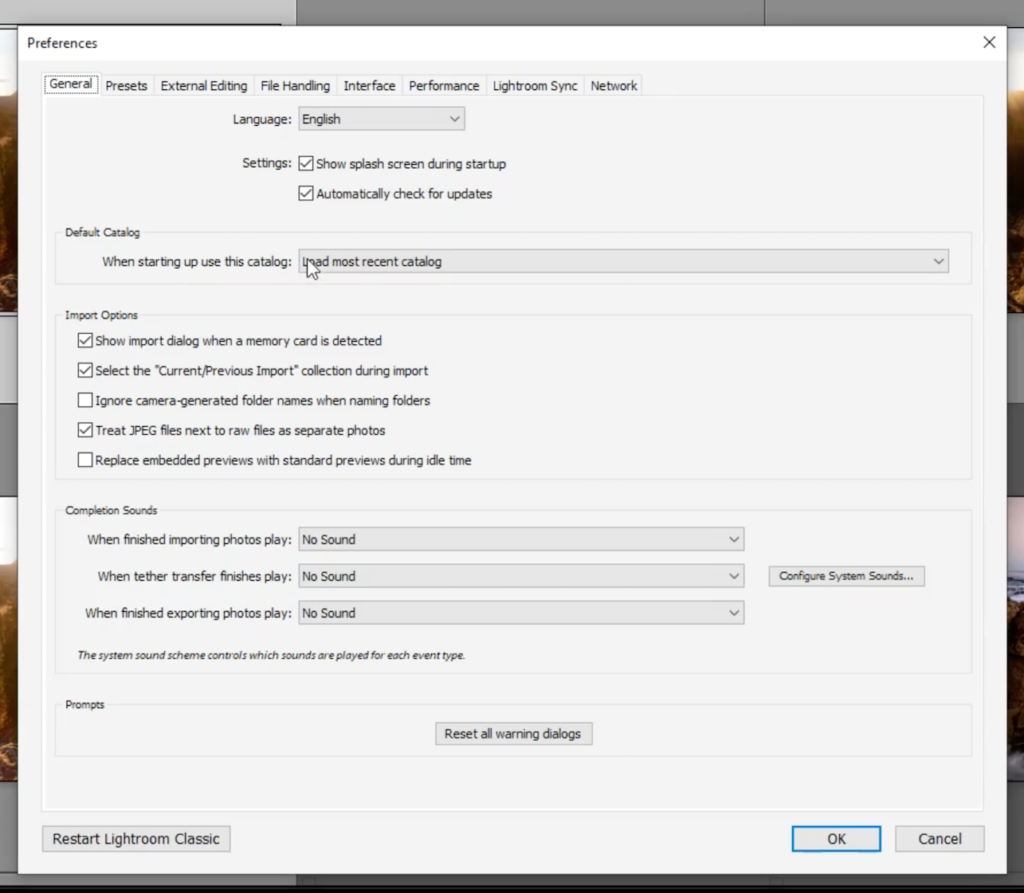This screenshot has height=893, width=1024.
Task: Open the Language dropdown
Action: pos(380,118)
